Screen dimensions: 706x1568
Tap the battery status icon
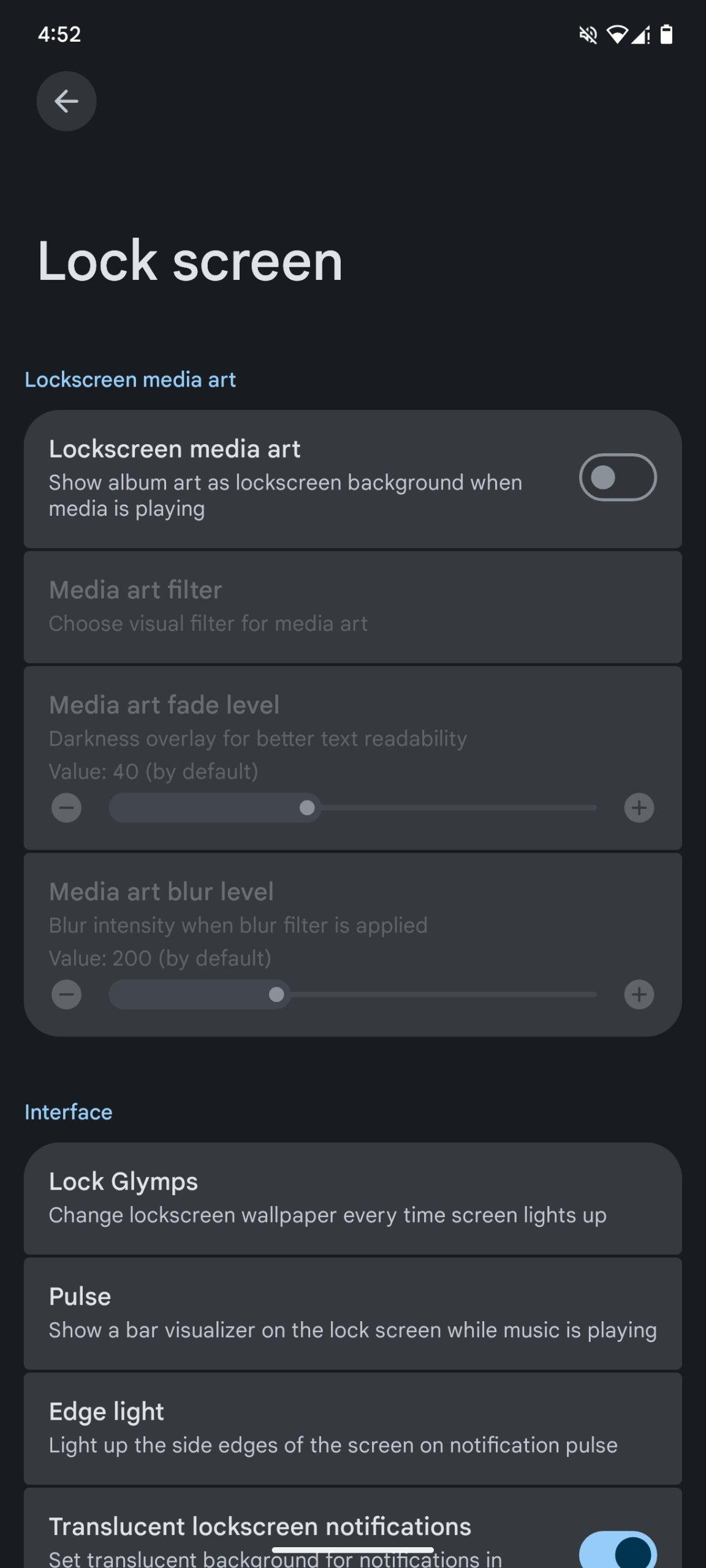click(x=666, y=35)
